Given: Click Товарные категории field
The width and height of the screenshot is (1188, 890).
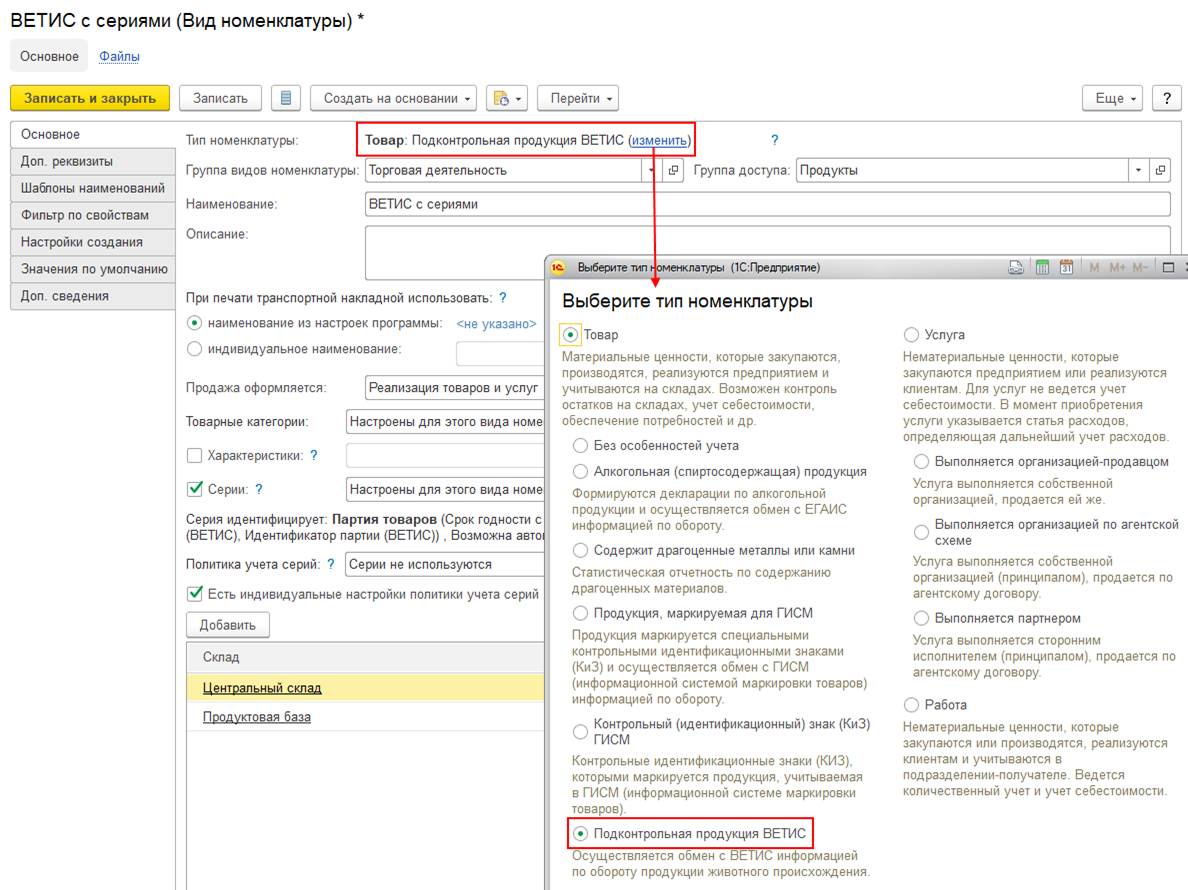Looking at the screenshot, I should [446, 421].
